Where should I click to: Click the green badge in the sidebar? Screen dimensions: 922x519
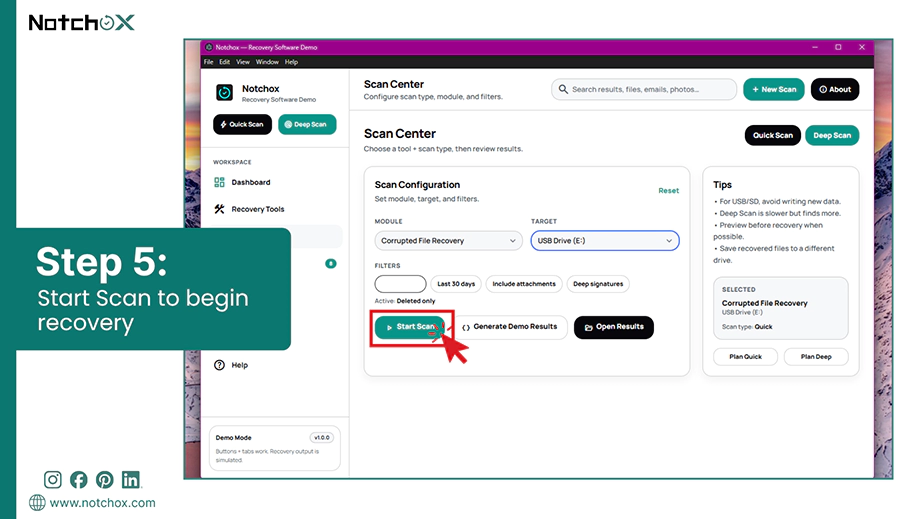331,263
